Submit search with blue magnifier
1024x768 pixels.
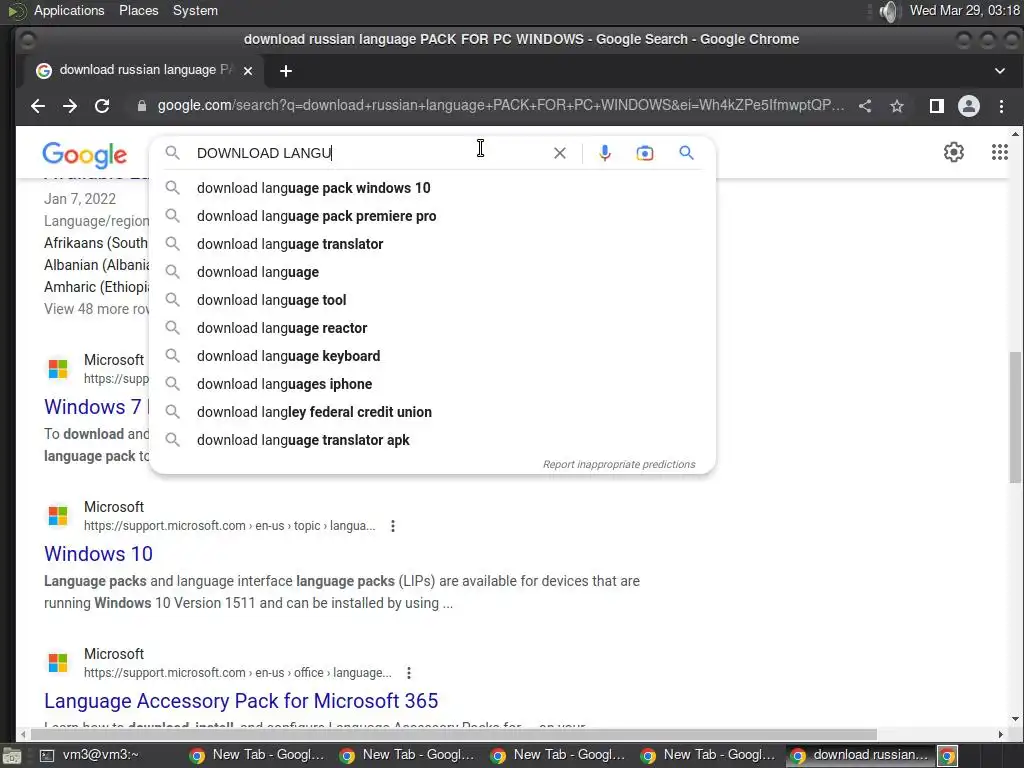tap(686, 153)
